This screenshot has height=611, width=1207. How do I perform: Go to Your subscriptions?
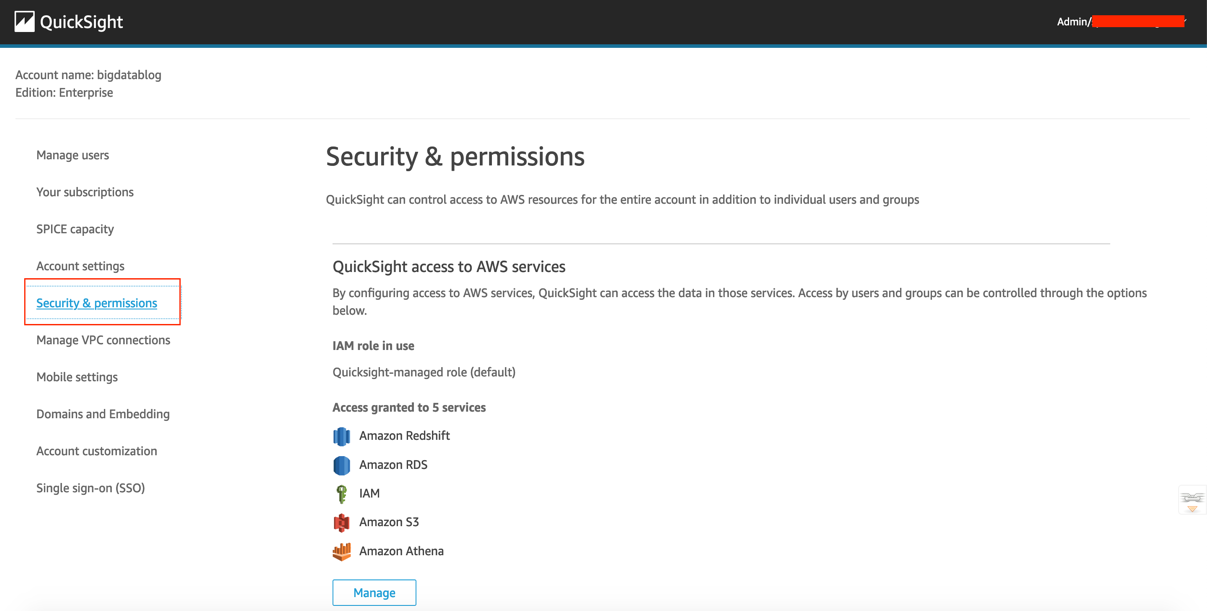85,192
